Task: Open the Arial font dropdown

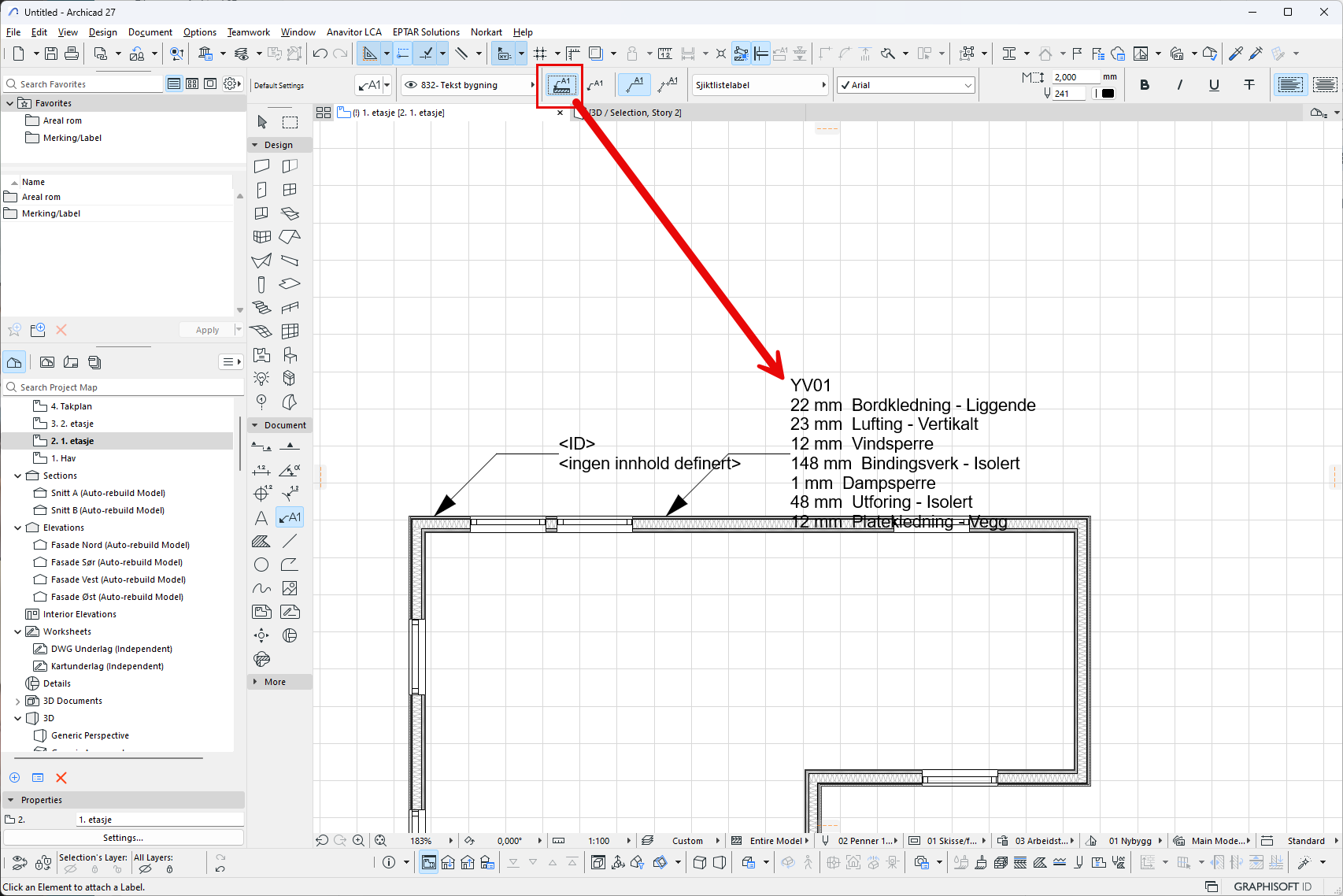Action: point(906,85)
